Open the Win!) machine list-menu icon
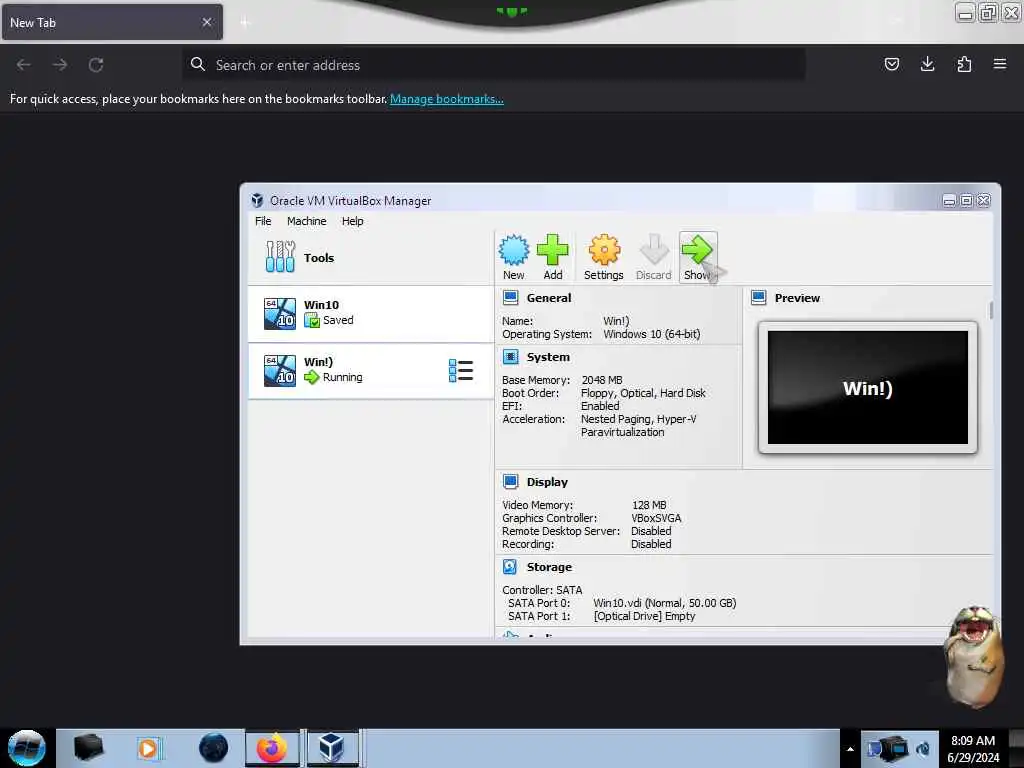The height and width of the screenshot is (768, 1024). (460, 370)
